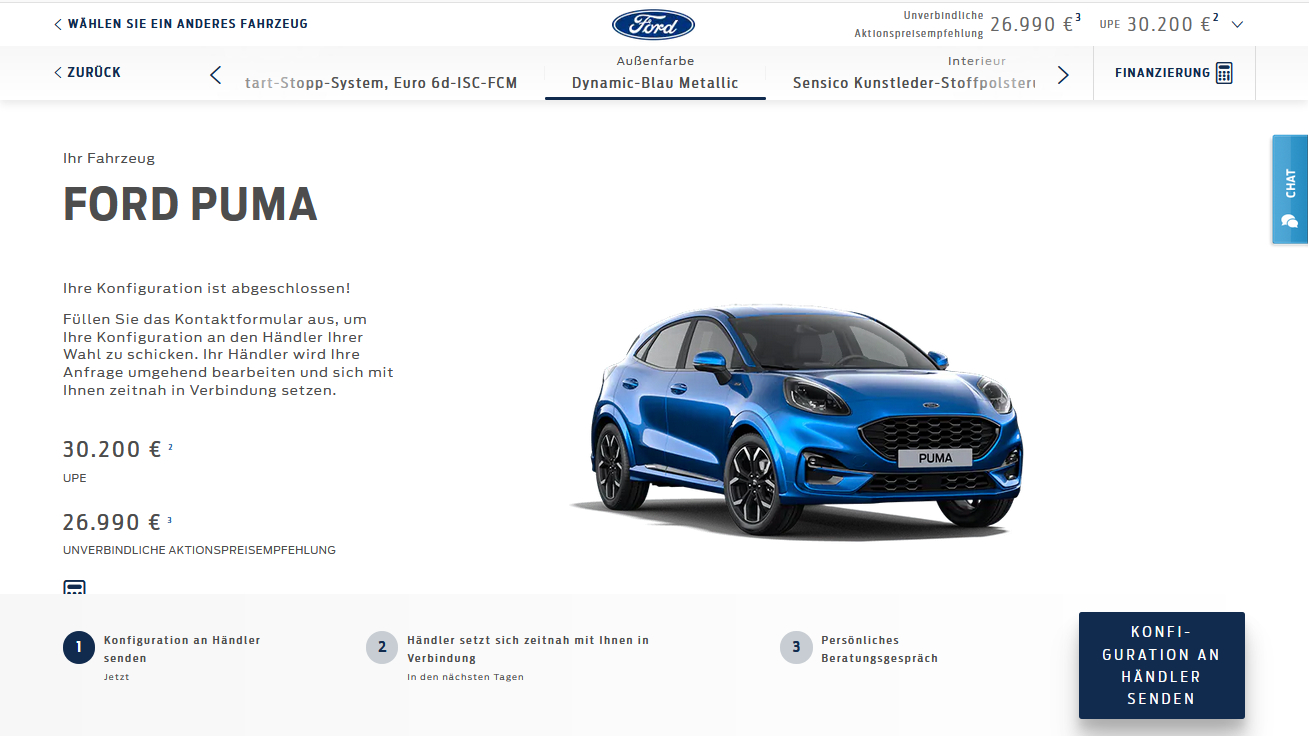The width and height of the screenshot is (1309, 736).
Task: Show next configuration step arrow
Action: tap(1063, 75)
